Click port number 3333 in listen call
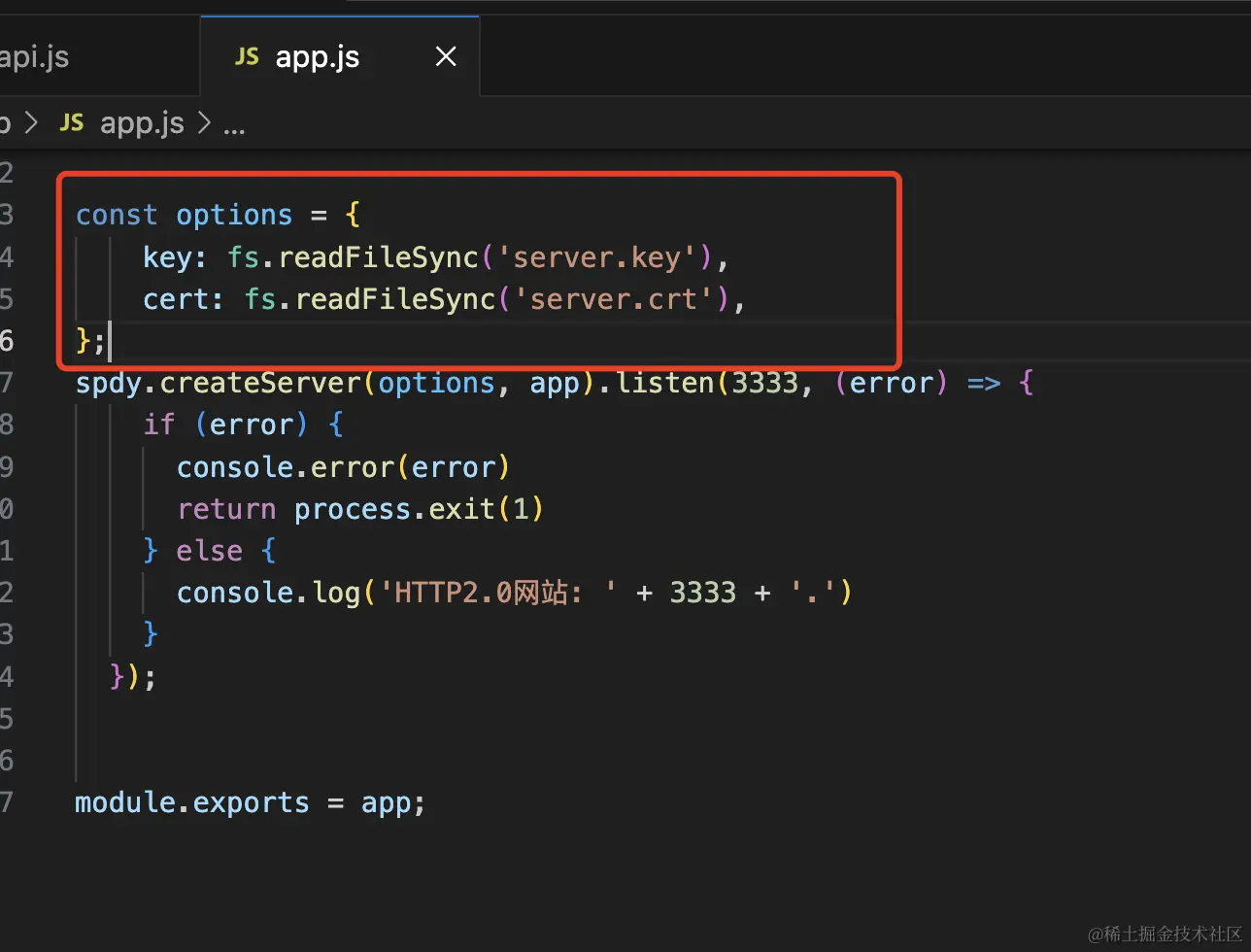The image size is (1251, 952). click(764, 383)
